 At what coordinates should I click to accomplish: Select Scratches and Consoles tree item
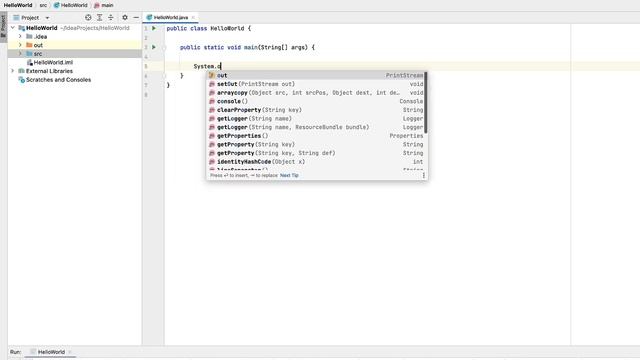(58, 80)
